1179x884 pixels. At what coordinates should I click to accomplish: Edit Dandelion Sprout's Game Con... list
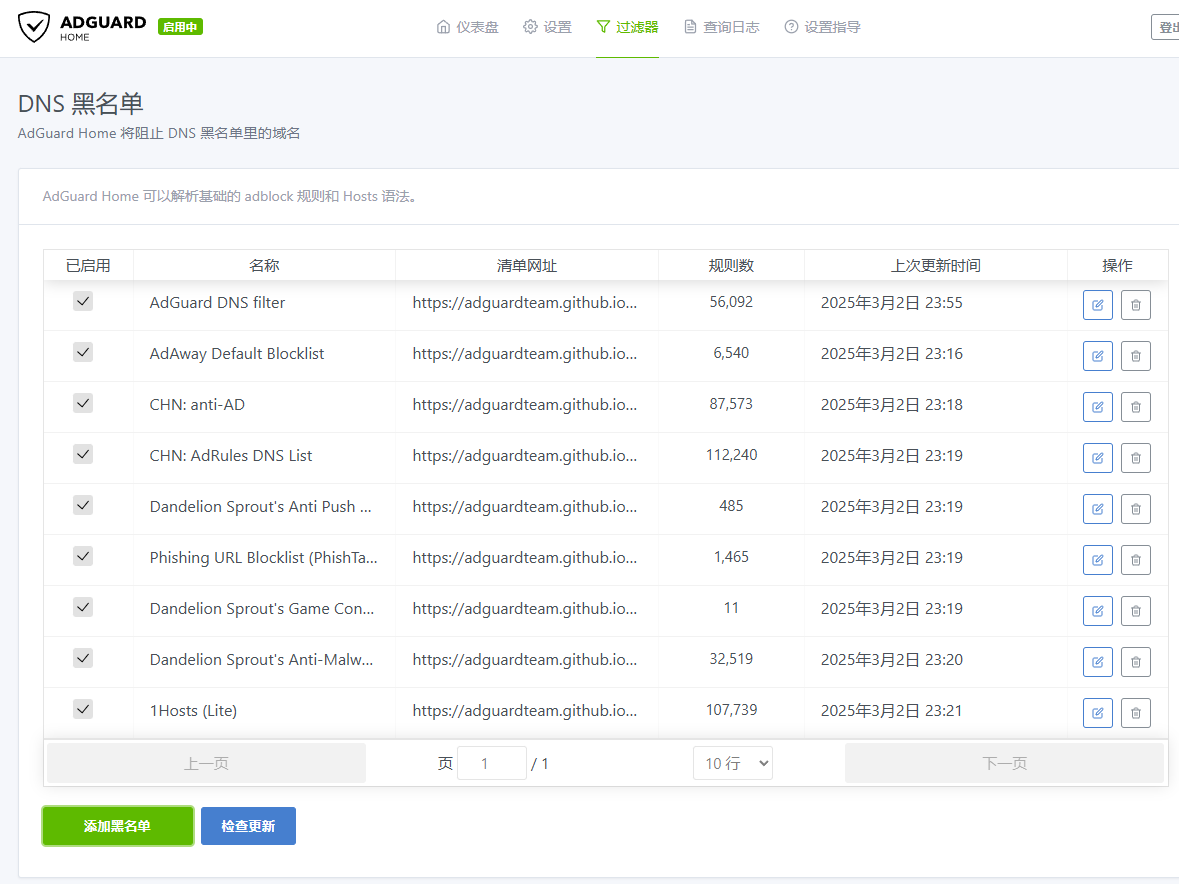tap(1097, 611)
